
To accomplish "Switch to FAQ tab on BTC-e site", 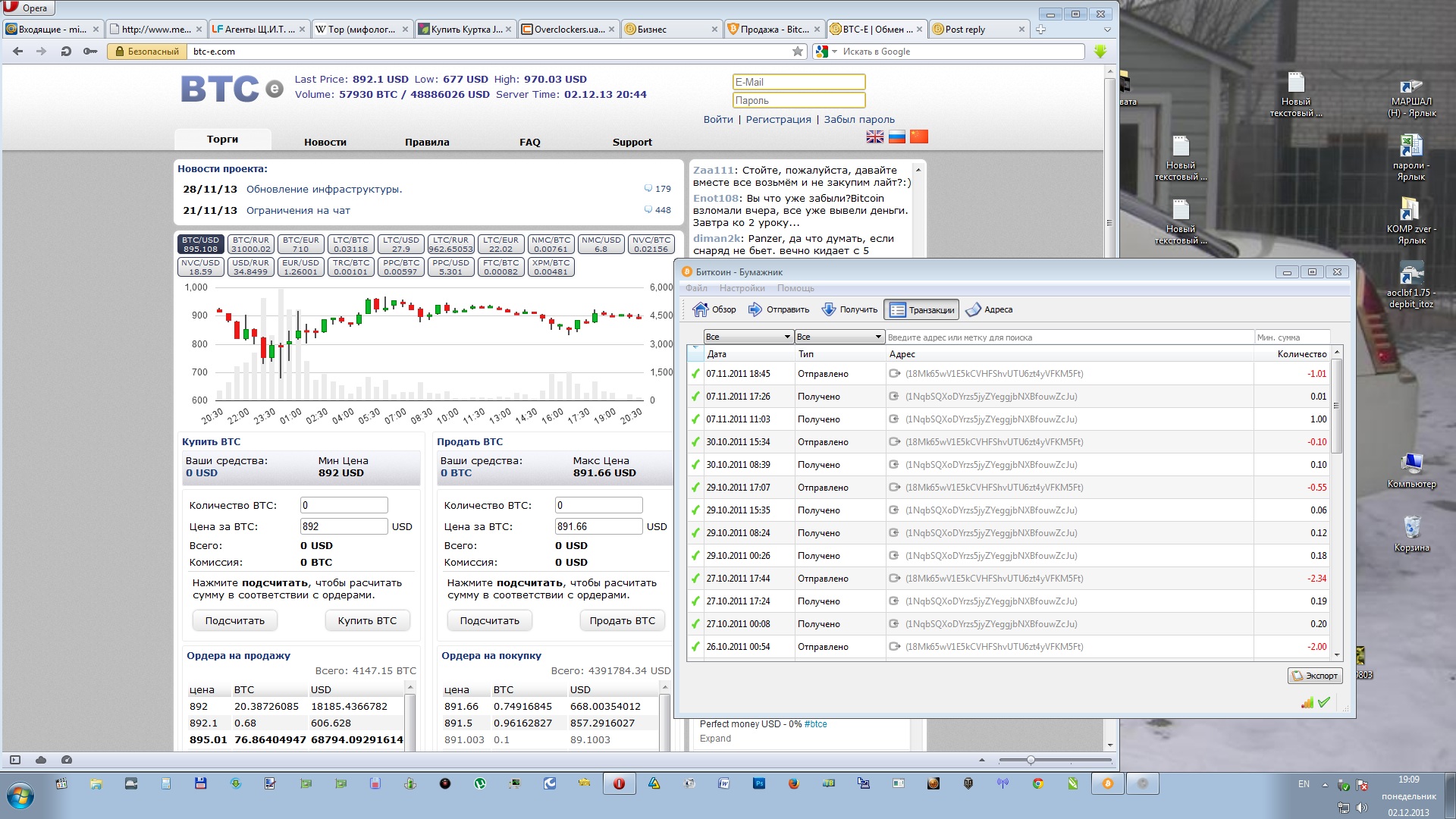I will click(x=530, y=142).
